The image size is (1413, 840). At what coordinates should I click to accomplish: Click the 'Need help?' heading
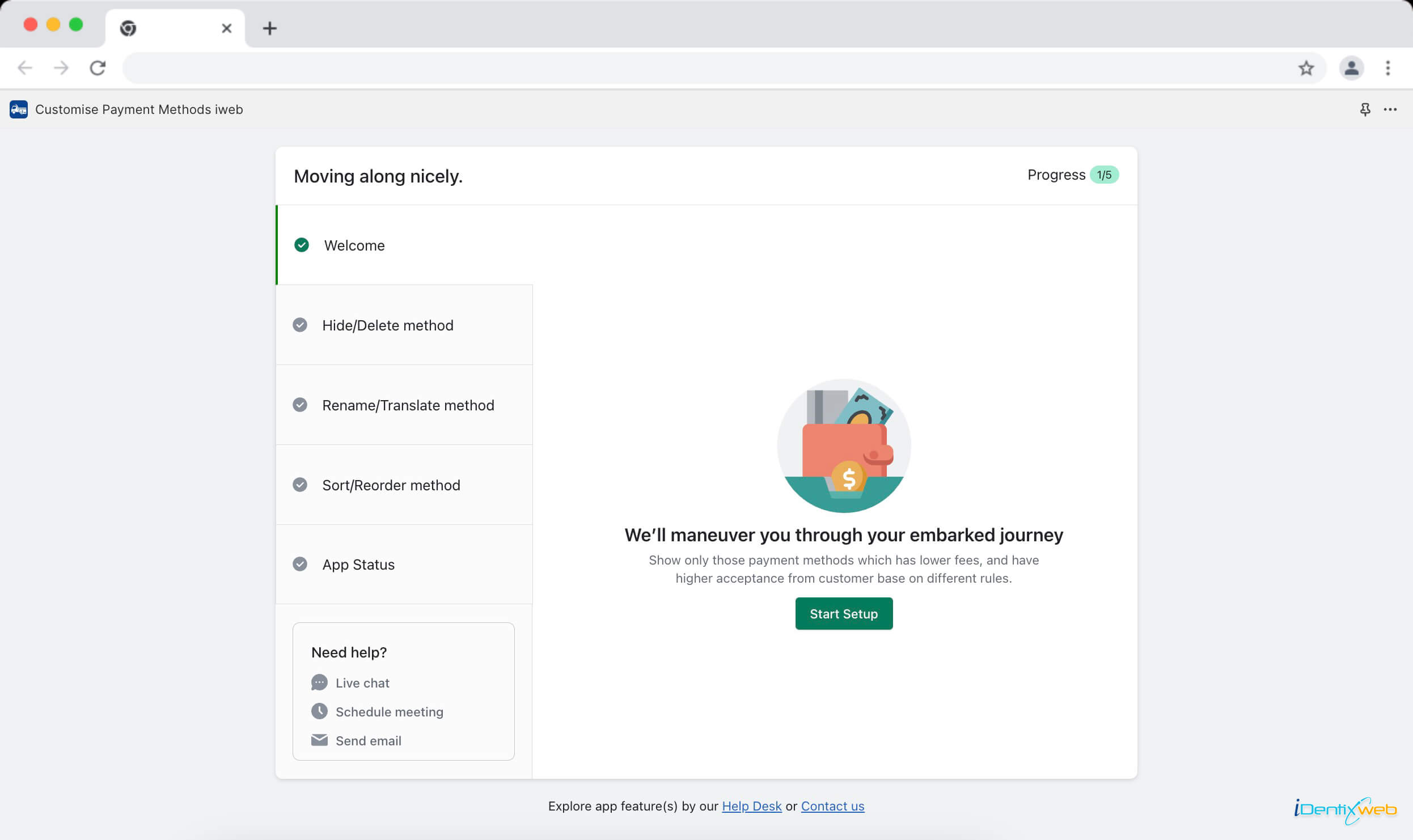349,652
